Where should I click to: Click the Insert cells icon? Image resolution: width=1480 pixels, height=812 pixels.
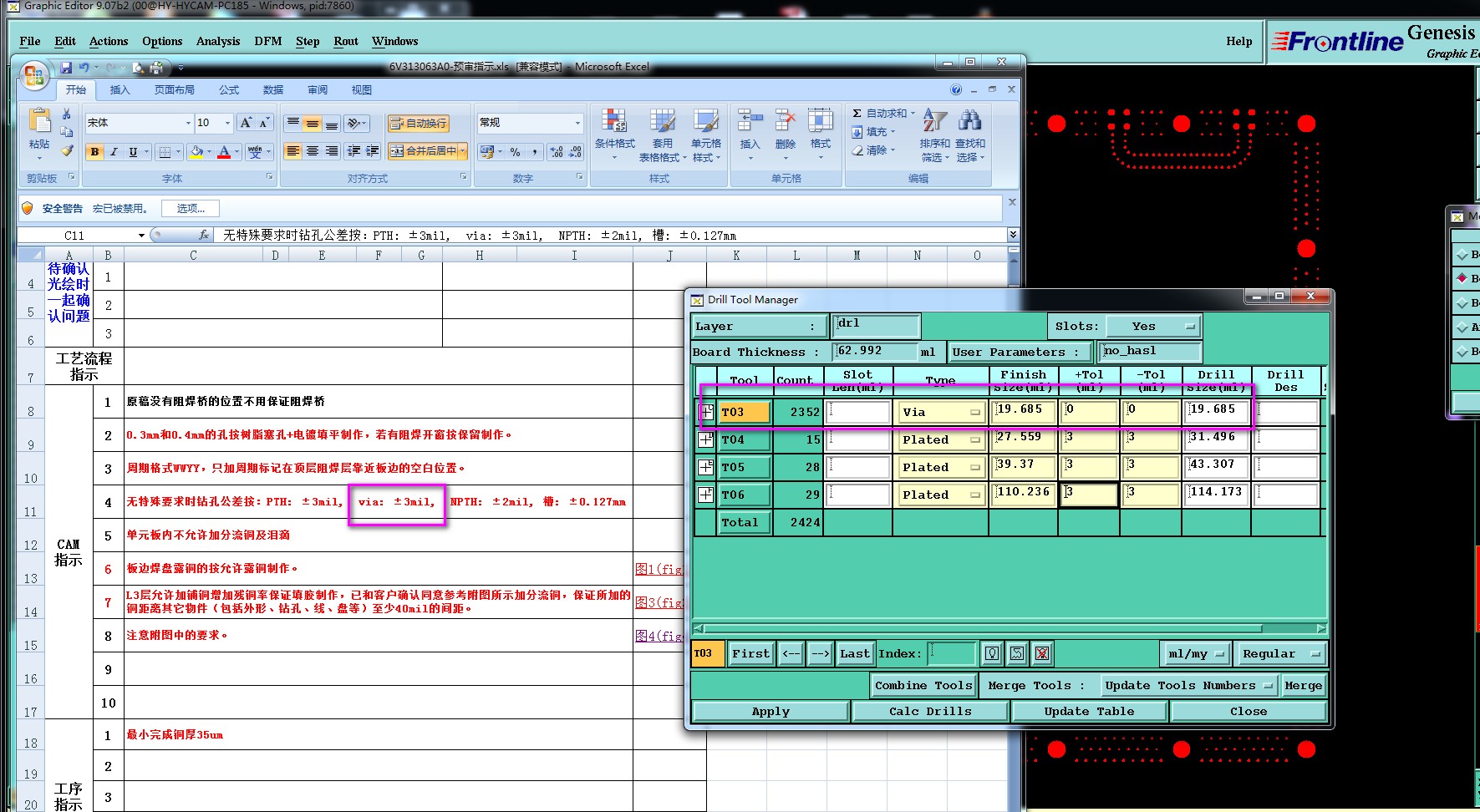(750, 120)
